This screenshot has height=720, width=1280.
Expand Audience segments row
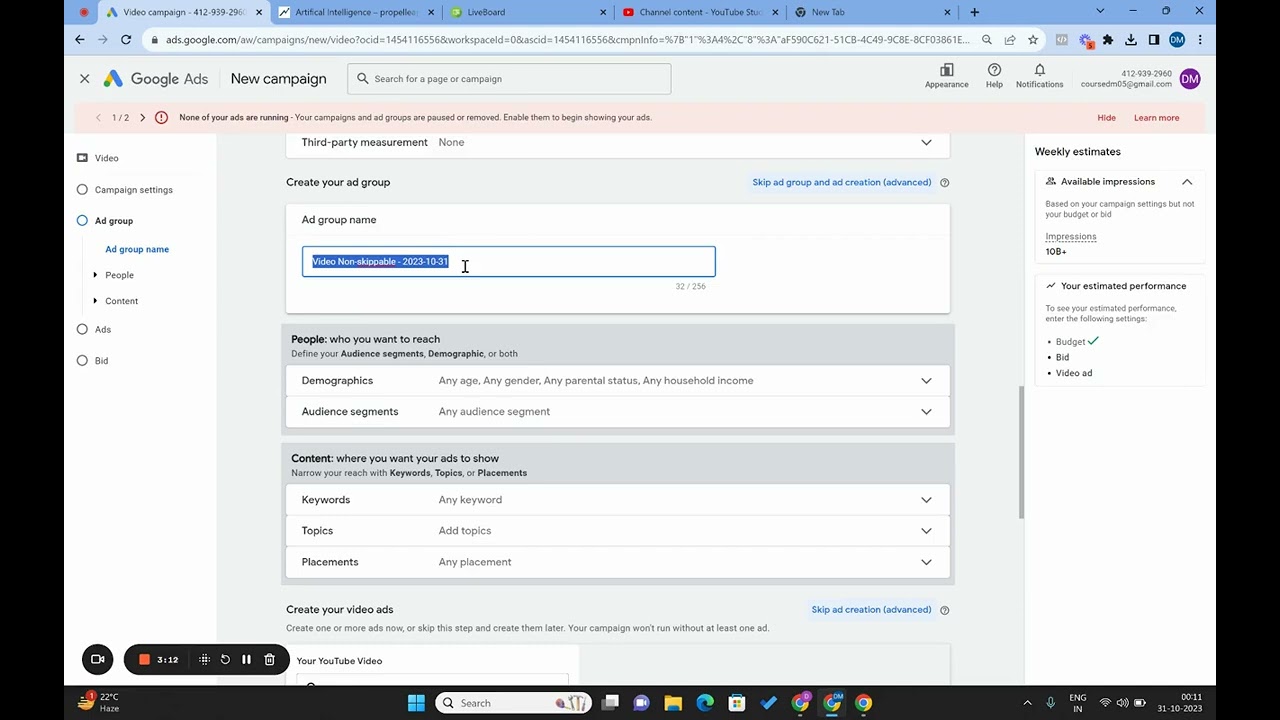[926, 412]
